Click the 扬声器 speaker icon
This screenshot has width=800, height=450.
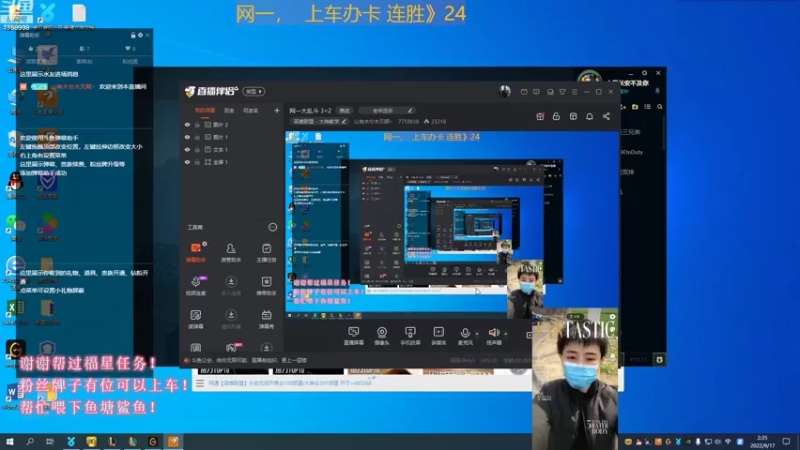coord(493,333)
